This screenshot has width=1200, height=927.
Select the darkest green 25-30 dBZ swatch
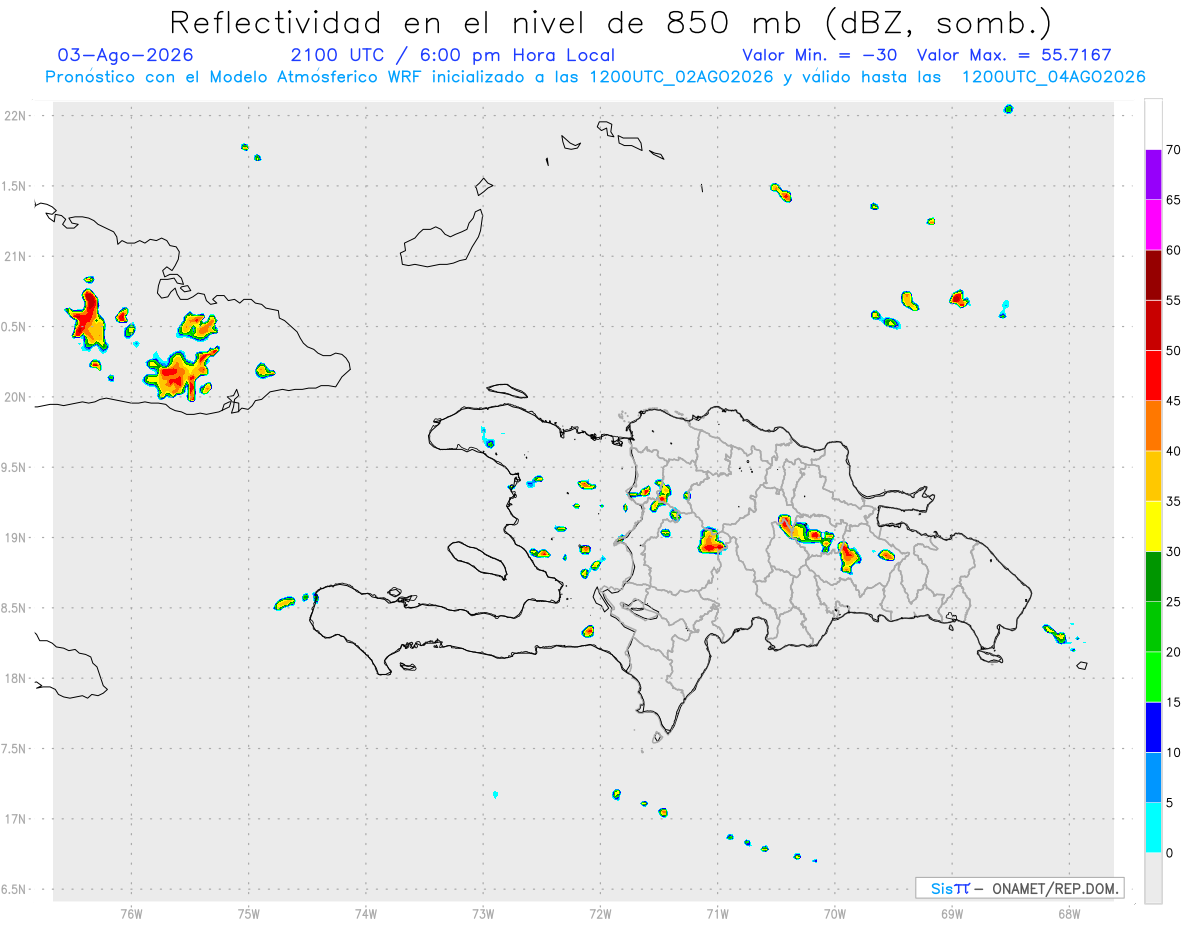[x=1153, y=577]
